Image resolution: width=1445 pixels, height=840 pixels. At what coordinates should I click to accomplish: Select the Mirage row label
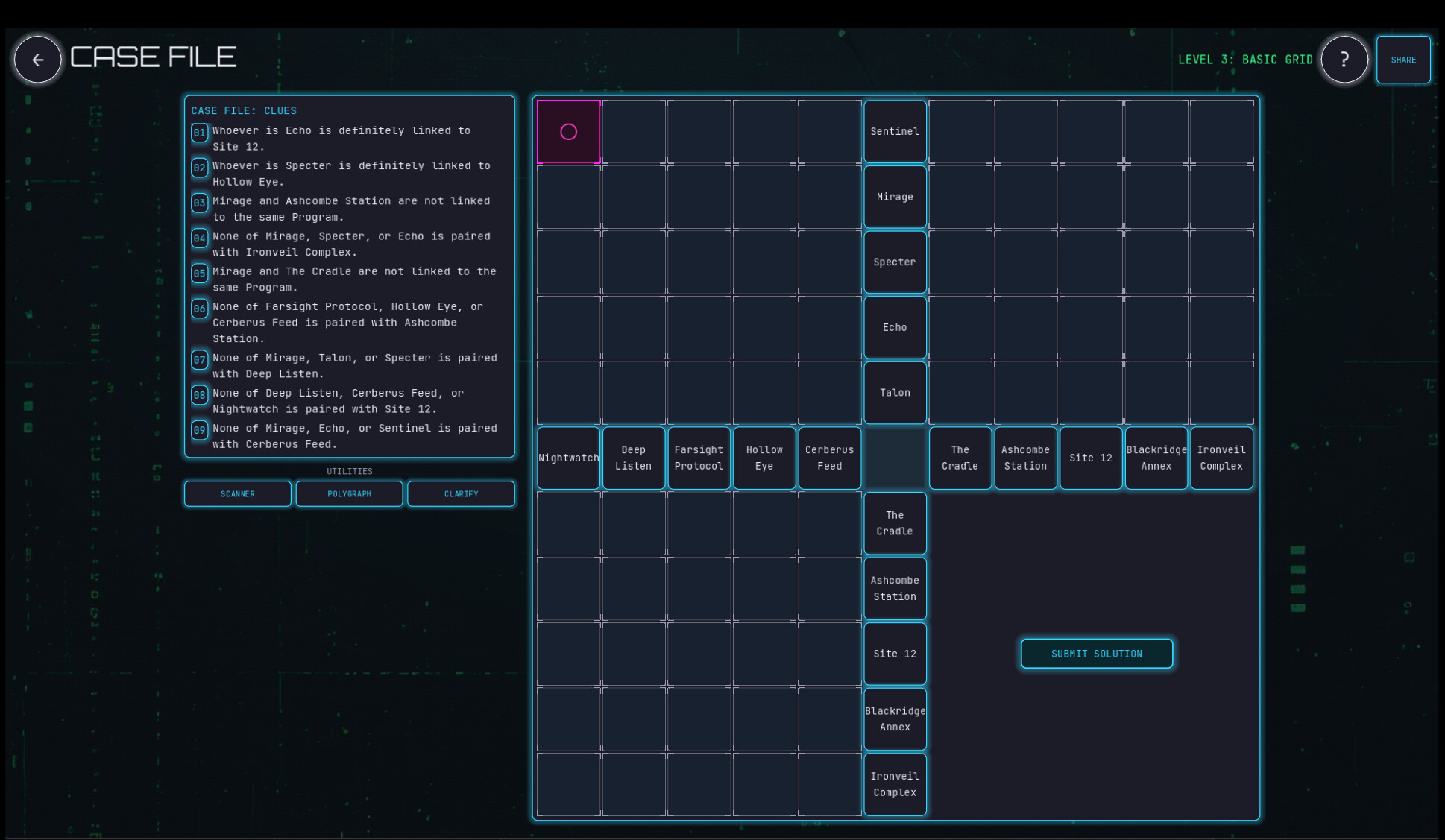click(895, 197)
